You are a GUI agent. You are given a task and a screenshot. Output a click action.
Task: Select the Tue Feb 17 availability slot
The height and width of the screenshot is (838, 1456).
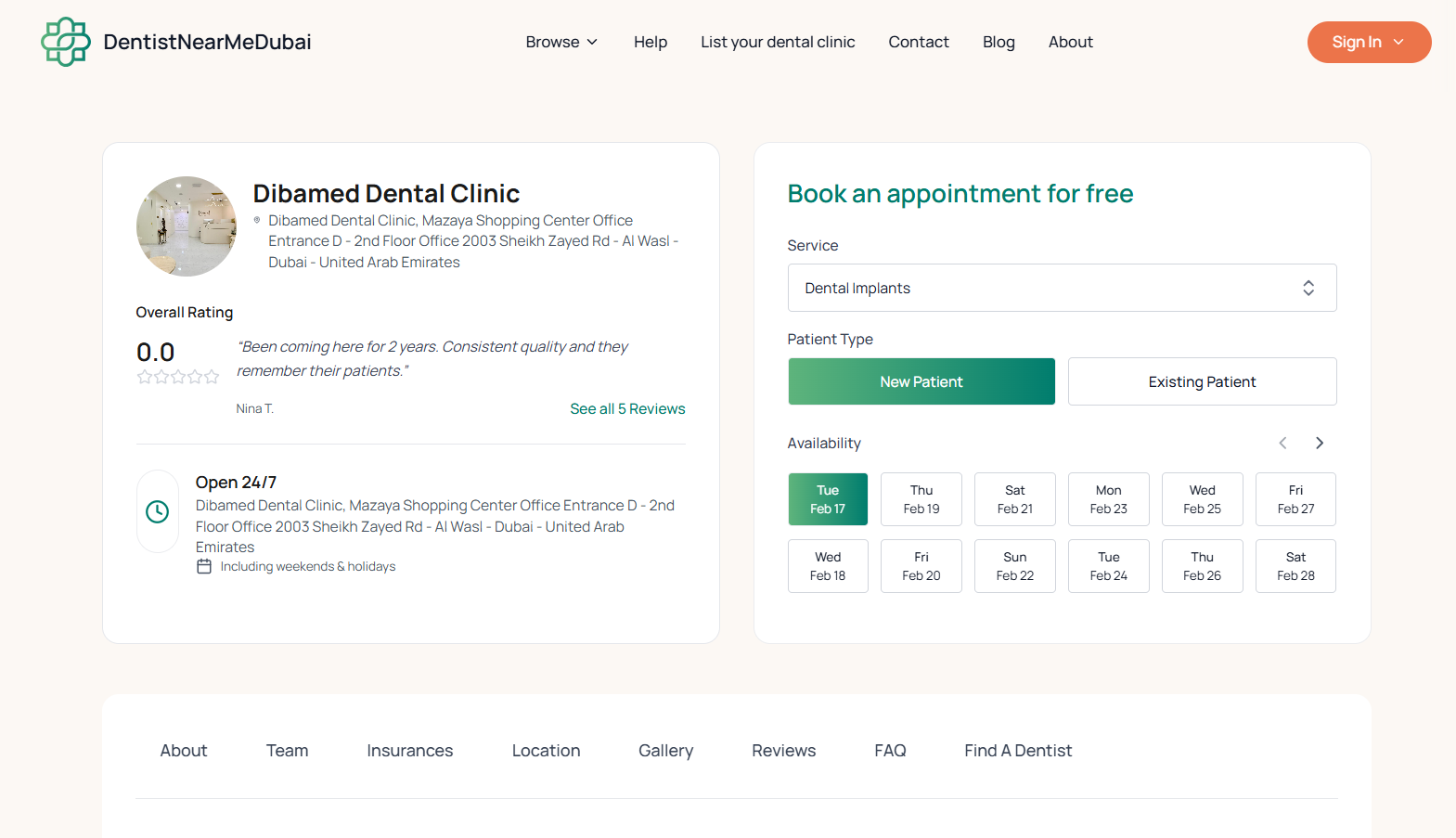[827, 499]
